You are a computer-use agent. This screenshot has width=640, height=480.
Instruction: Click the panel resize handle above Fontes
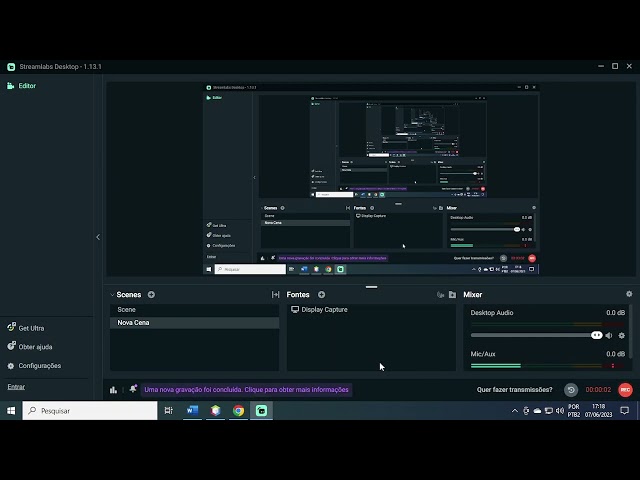tap(371, 287)
